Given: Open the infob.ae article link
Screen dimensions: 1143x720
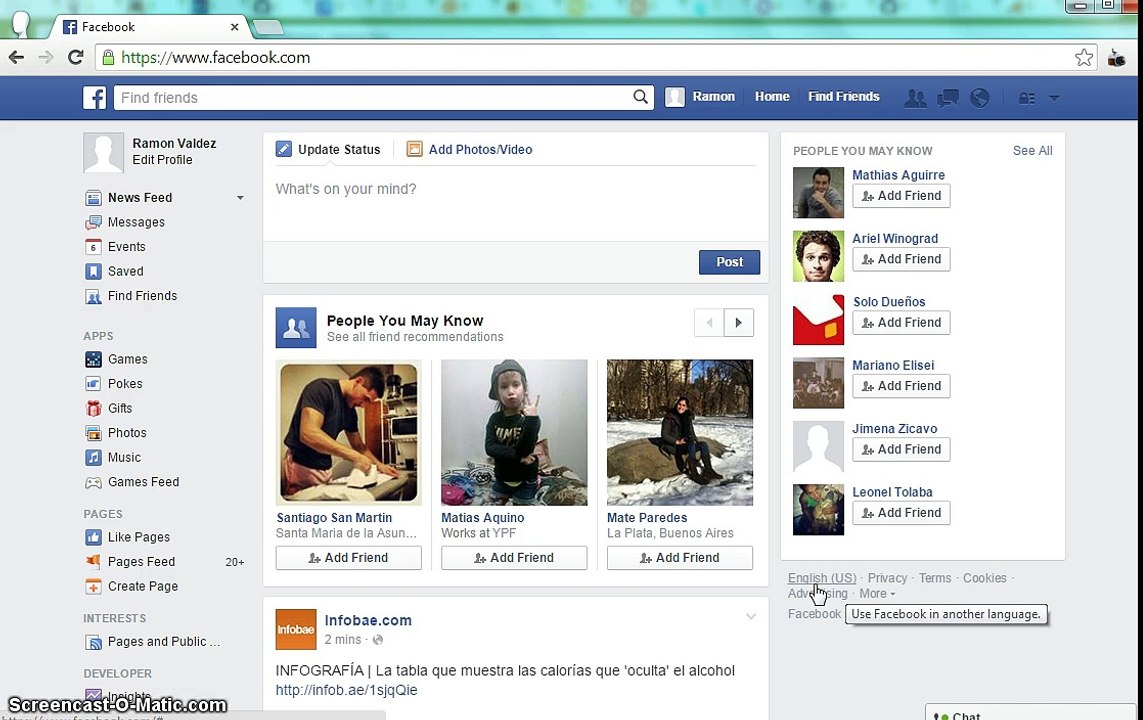Looking at the screenshot, I should (x=346, y=690).
